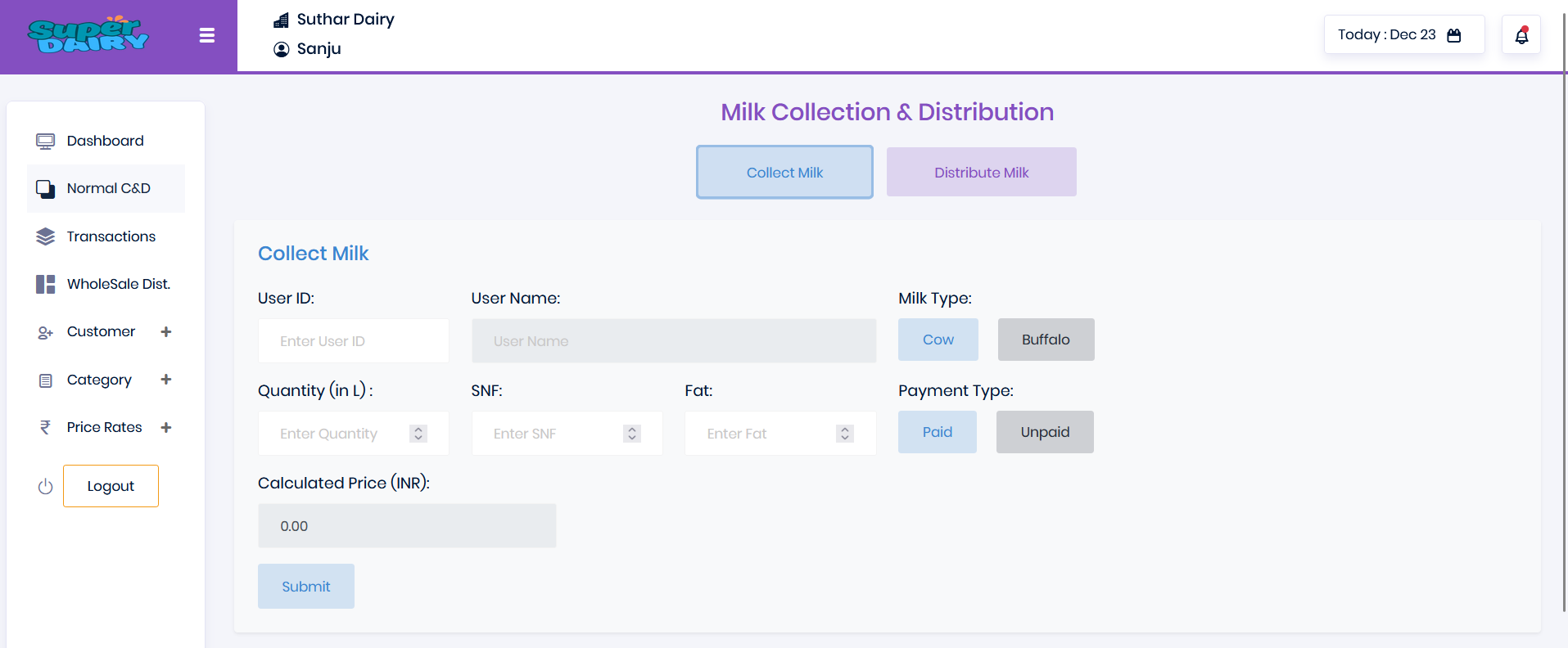Open the notification bell
The width and height of the screenshot is (1568, 648).
pos(1521,35)
